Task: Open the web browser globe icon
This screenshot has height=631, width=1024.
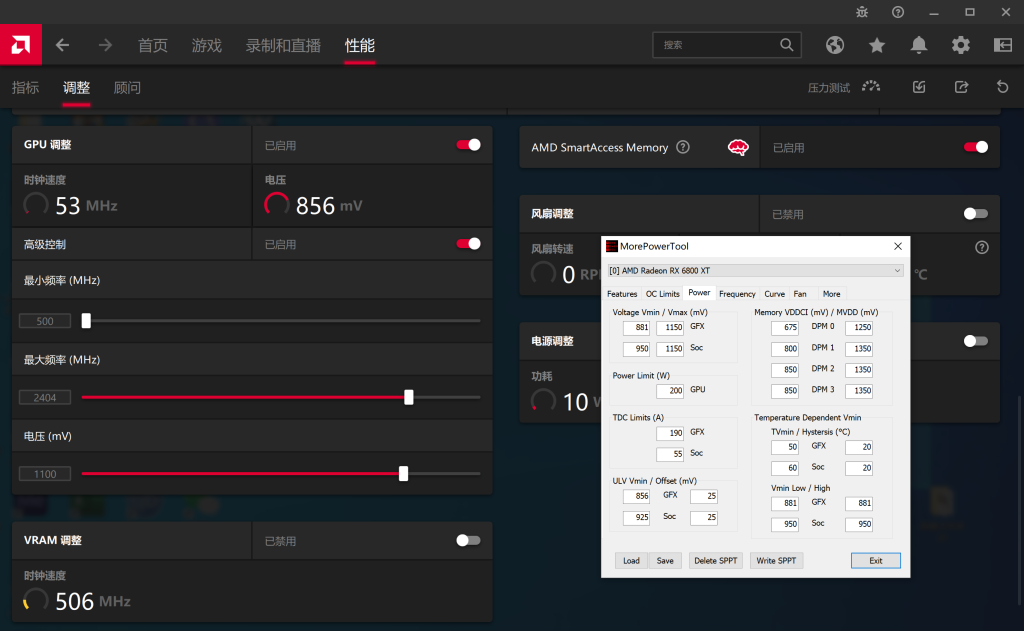Action: pos(835,45)
